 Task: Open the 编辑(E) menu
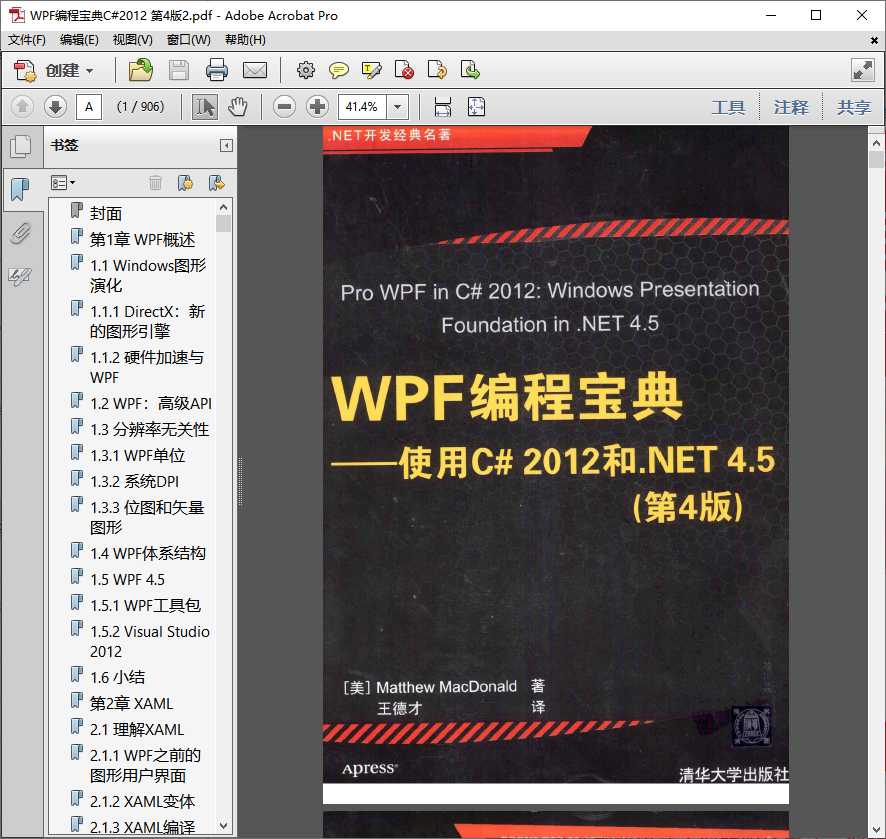pos(79,40)
